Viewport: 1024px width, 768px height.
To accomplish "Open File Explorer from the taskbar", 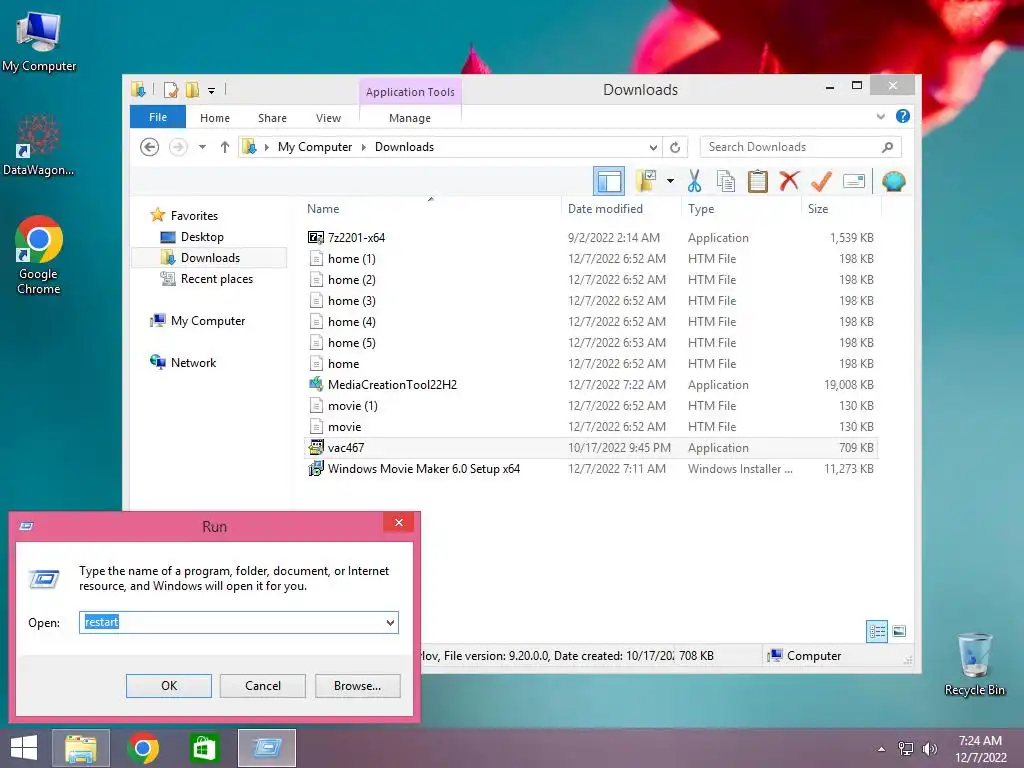I will click(x=80, y=748).
